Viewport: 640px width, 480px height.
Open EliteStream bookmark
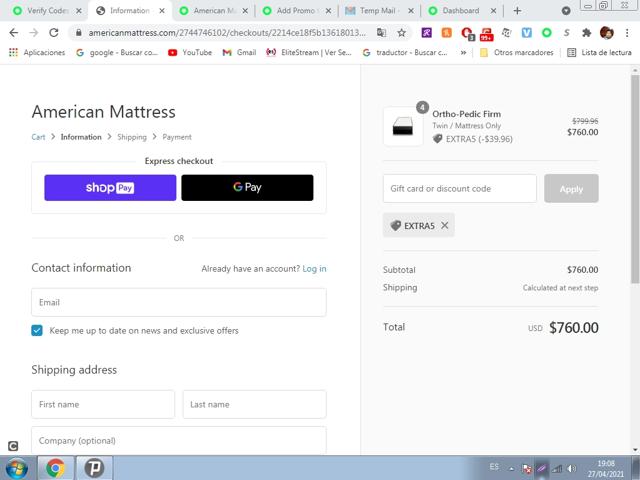coord(309,52)
